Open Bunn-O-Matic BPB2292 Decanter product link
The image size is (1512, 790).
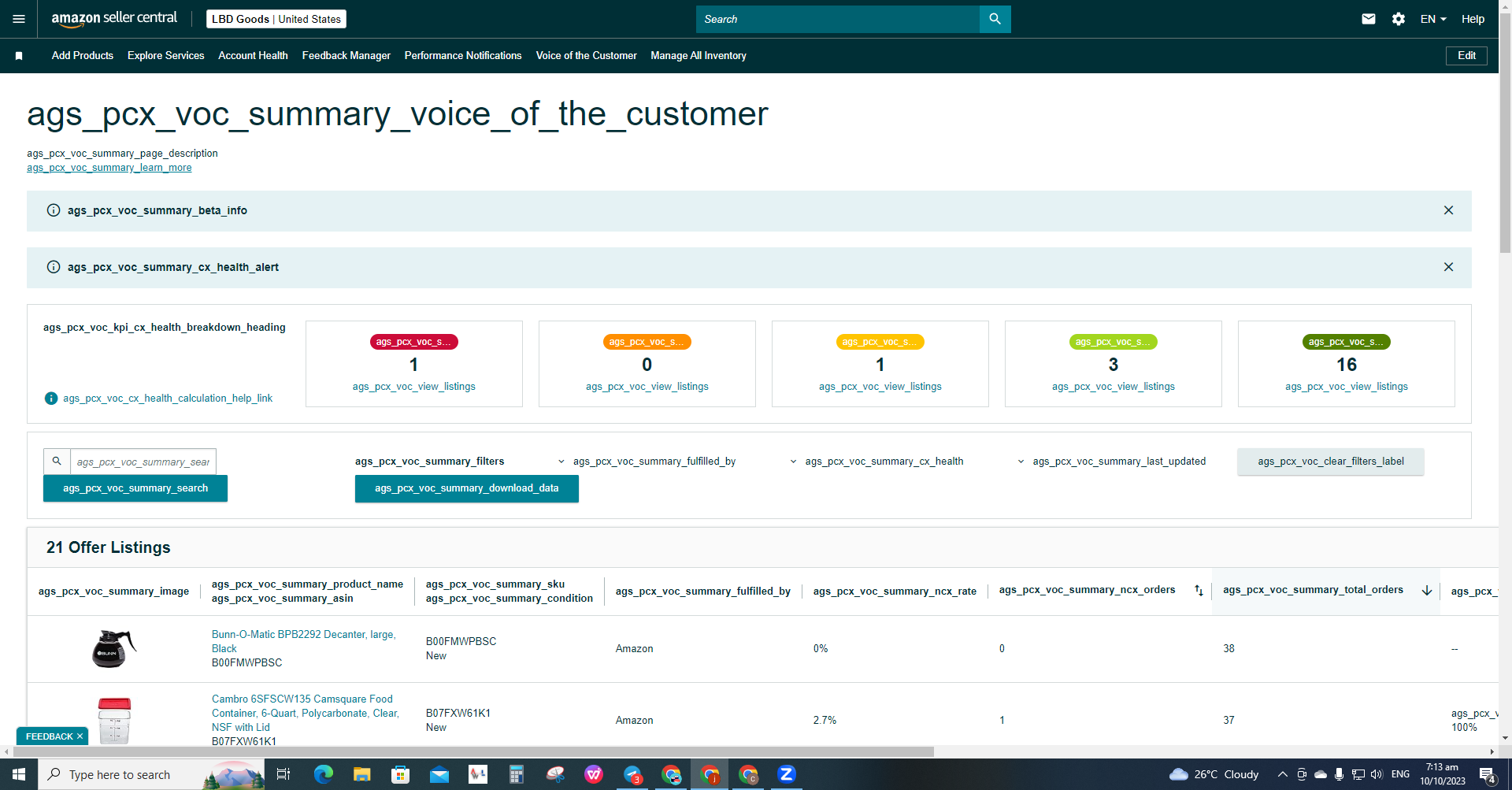[x=304, y=641]
